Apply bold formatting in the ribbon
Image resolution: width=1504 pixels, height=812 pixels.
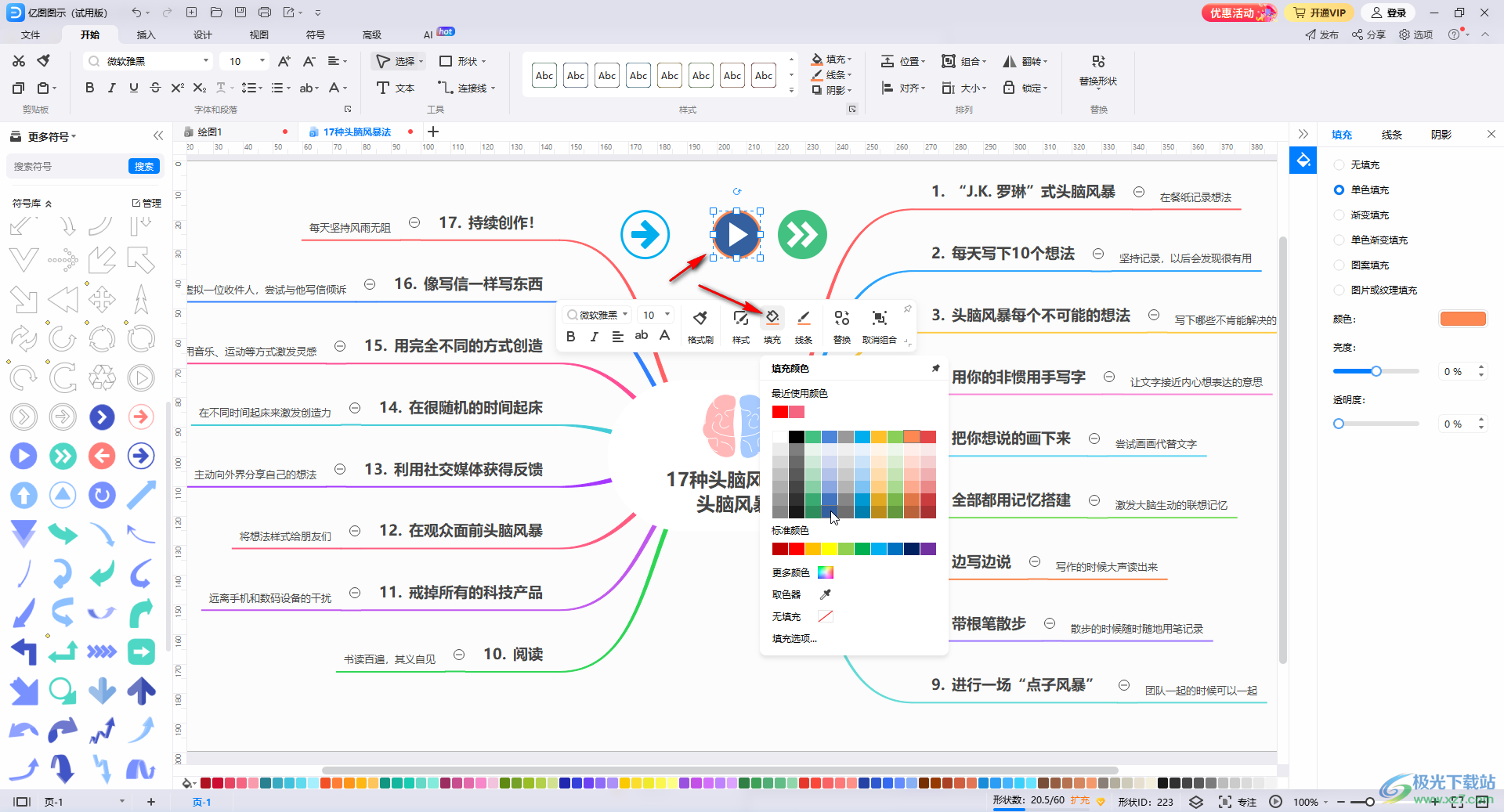pyautogui.click(x=89, y=88)
